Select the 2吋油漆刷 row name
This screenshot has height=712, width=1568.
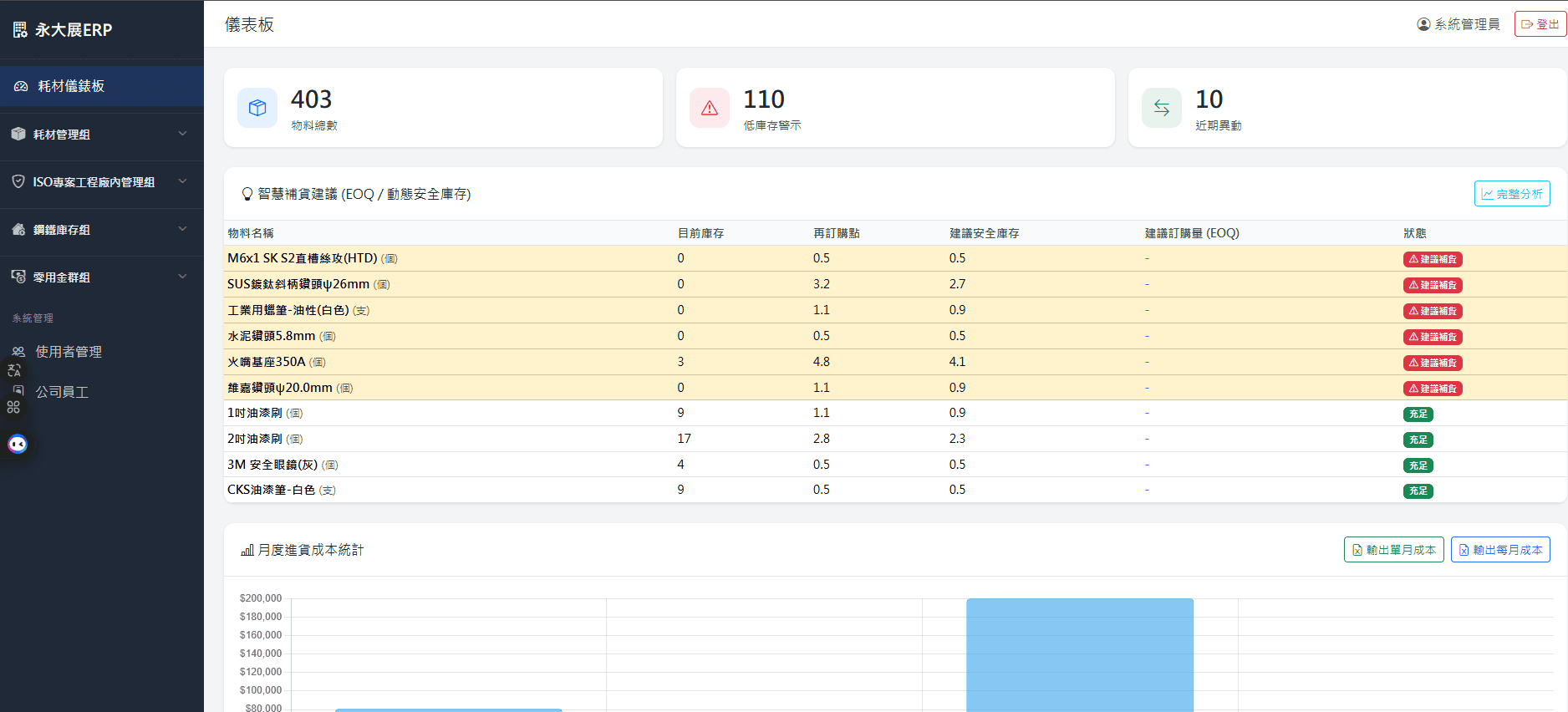point(255,439)
